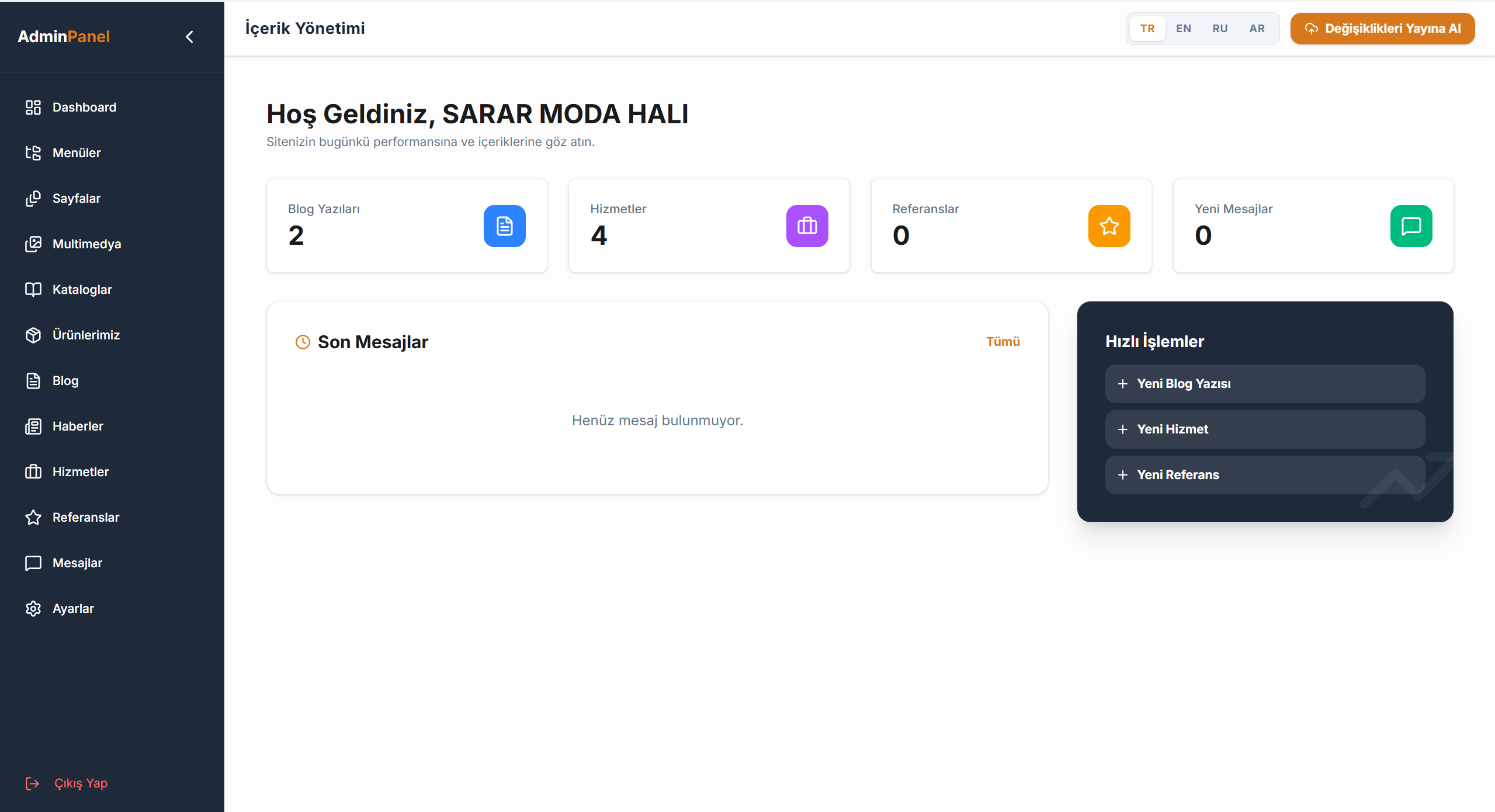
Task: Switch language to EN
Action: (x=1184, y=29)
